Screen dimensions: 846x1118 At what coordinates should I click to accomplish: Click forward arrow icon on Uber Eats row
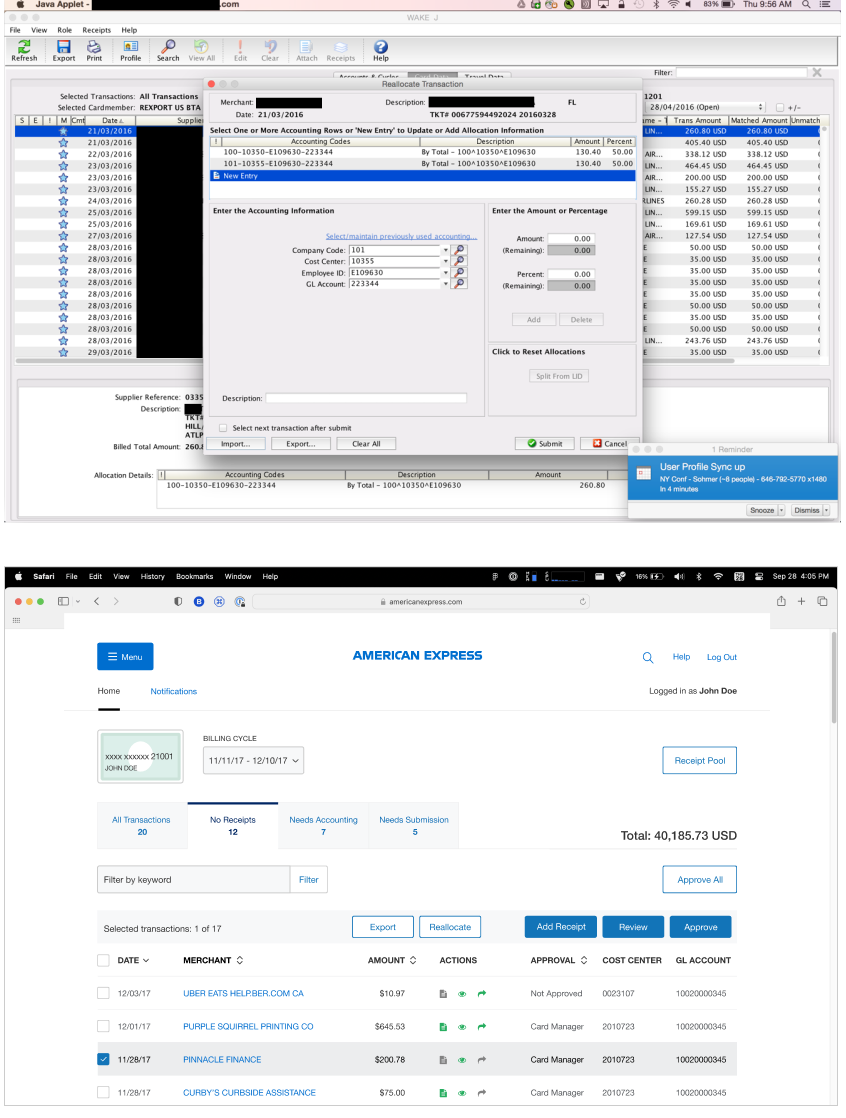482,993
